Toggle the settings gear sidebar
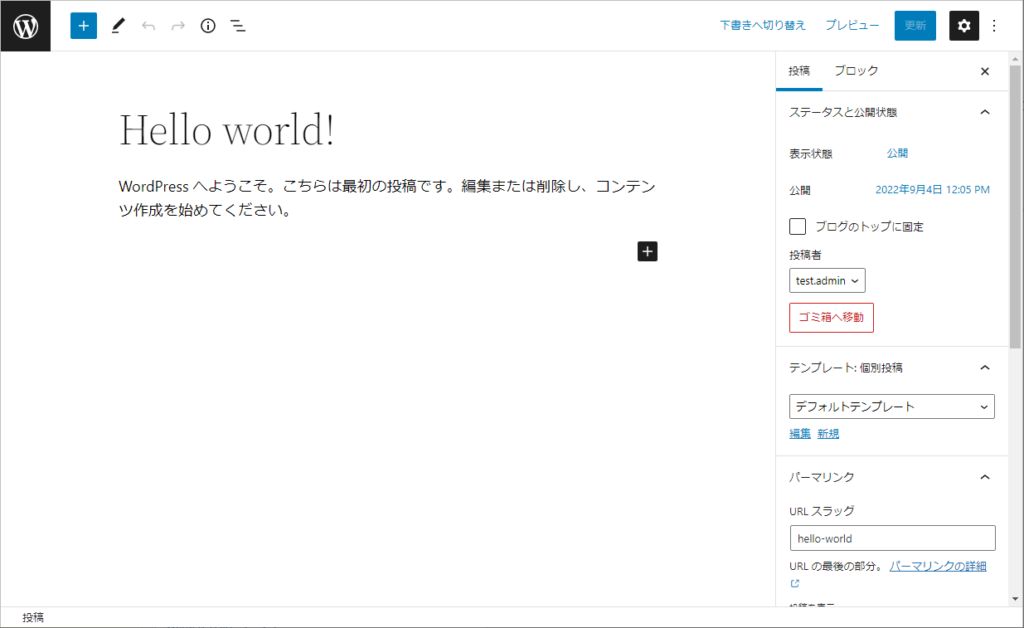 pyautogui.click(x=963, y=26)
